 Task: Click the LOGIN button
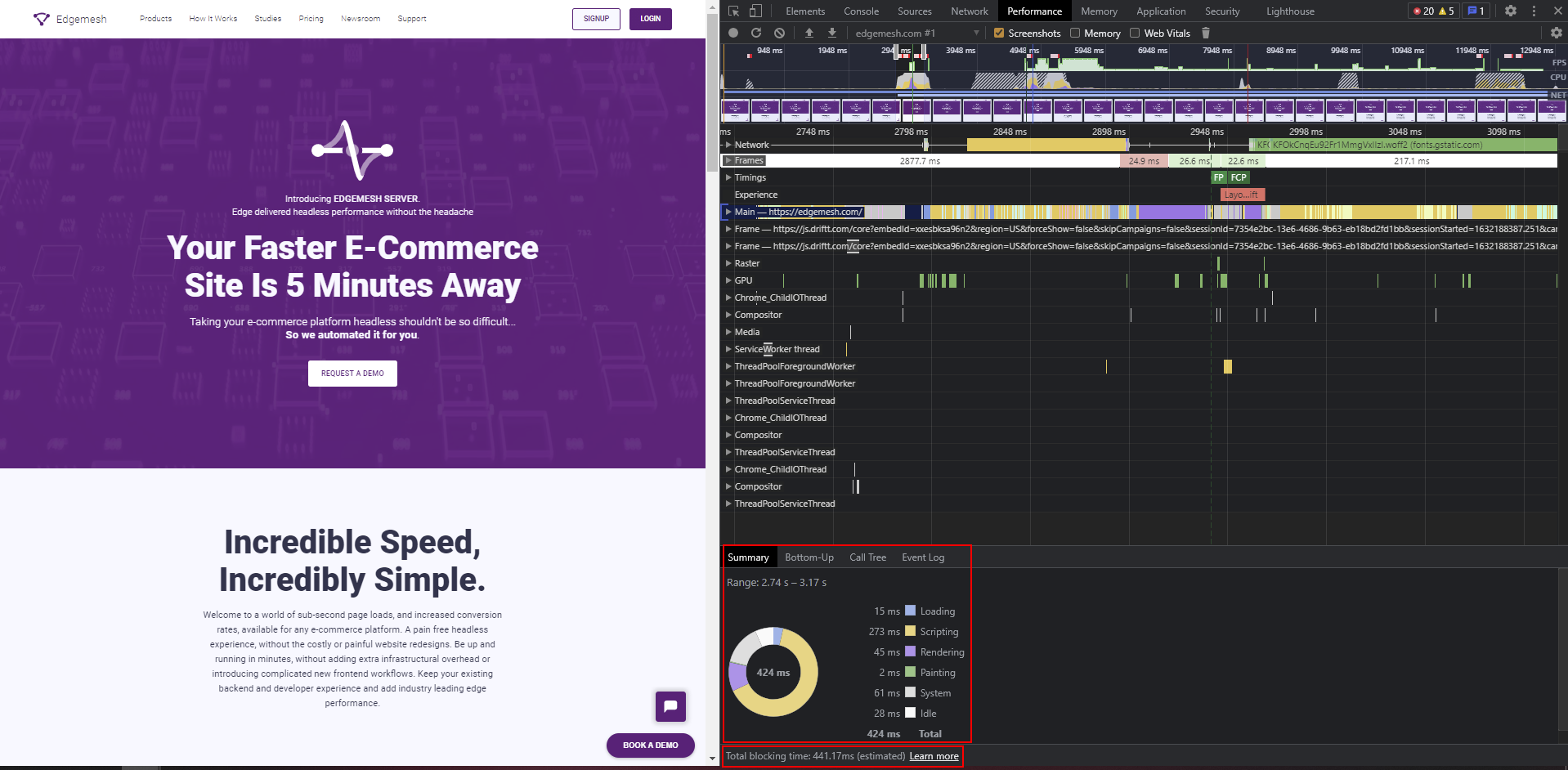pos(651,19)
